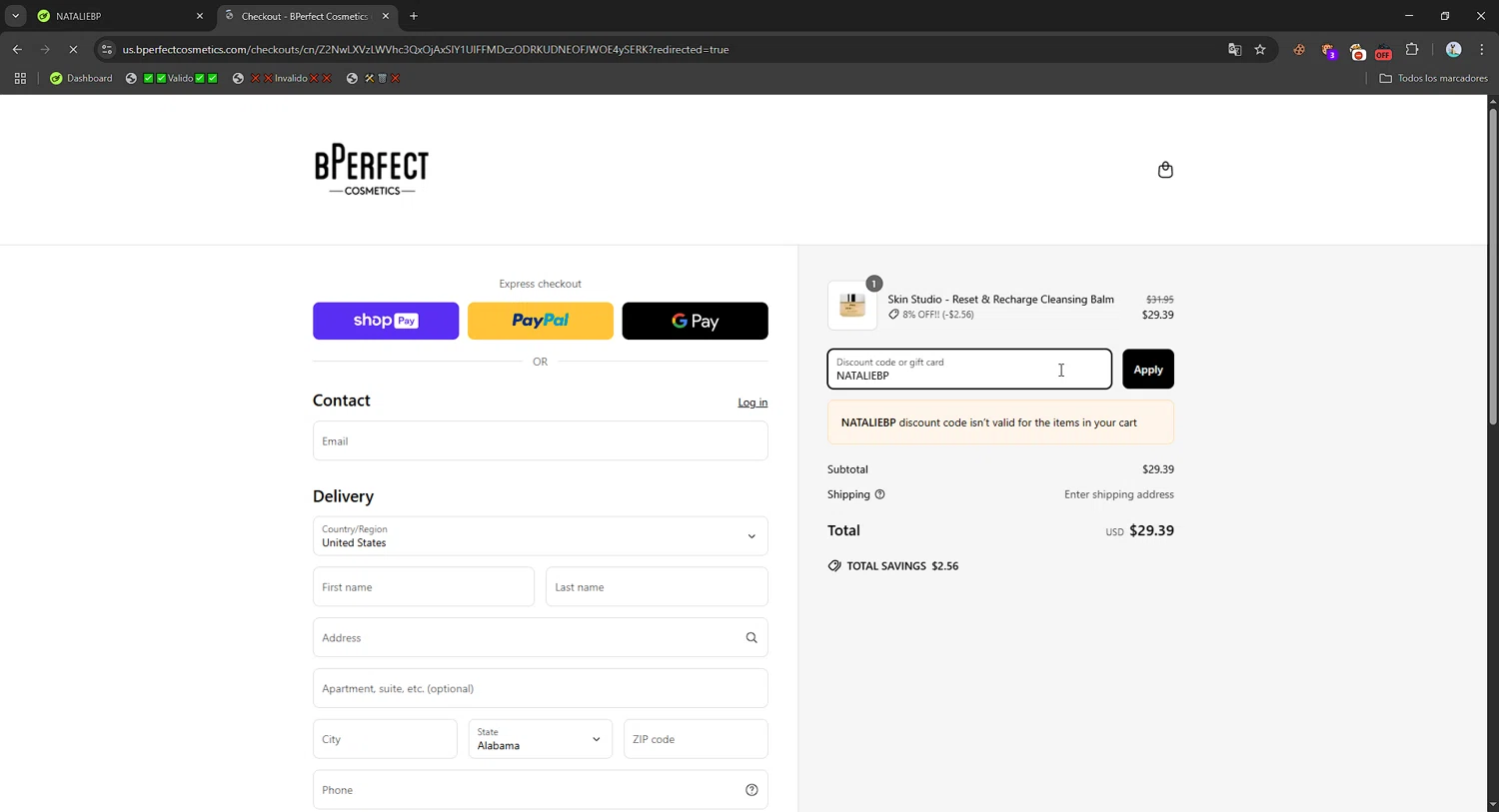1499x812 pixels.
Task: Click the BPerfect Cosmetics logo
Action: point(372,170)
